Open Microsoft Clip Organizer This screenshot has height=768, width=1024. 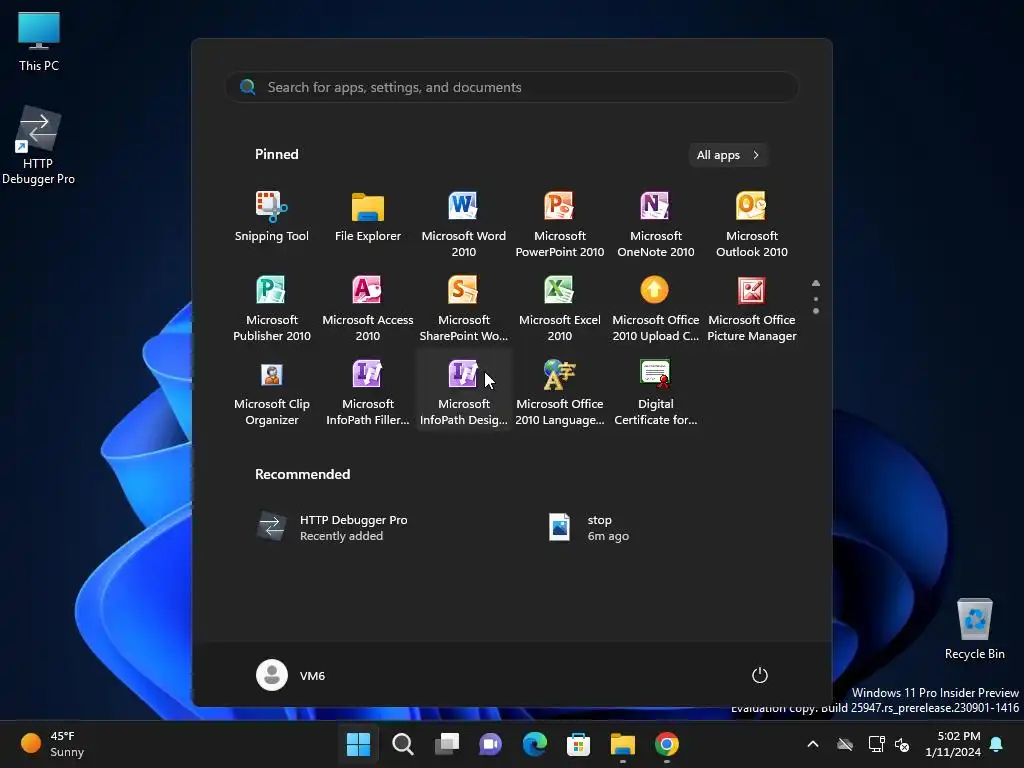272,392
